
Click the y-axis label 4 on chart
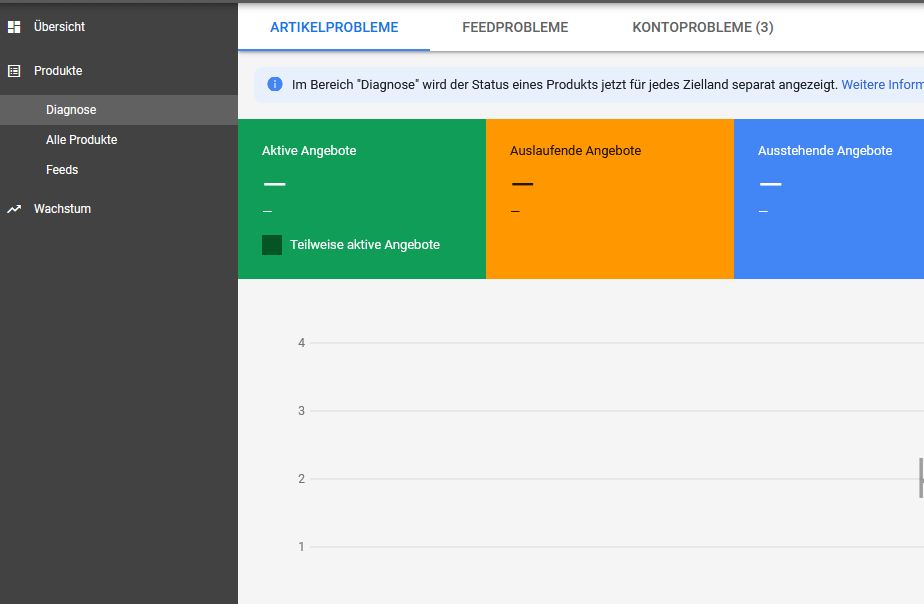(x=301, y=343)
